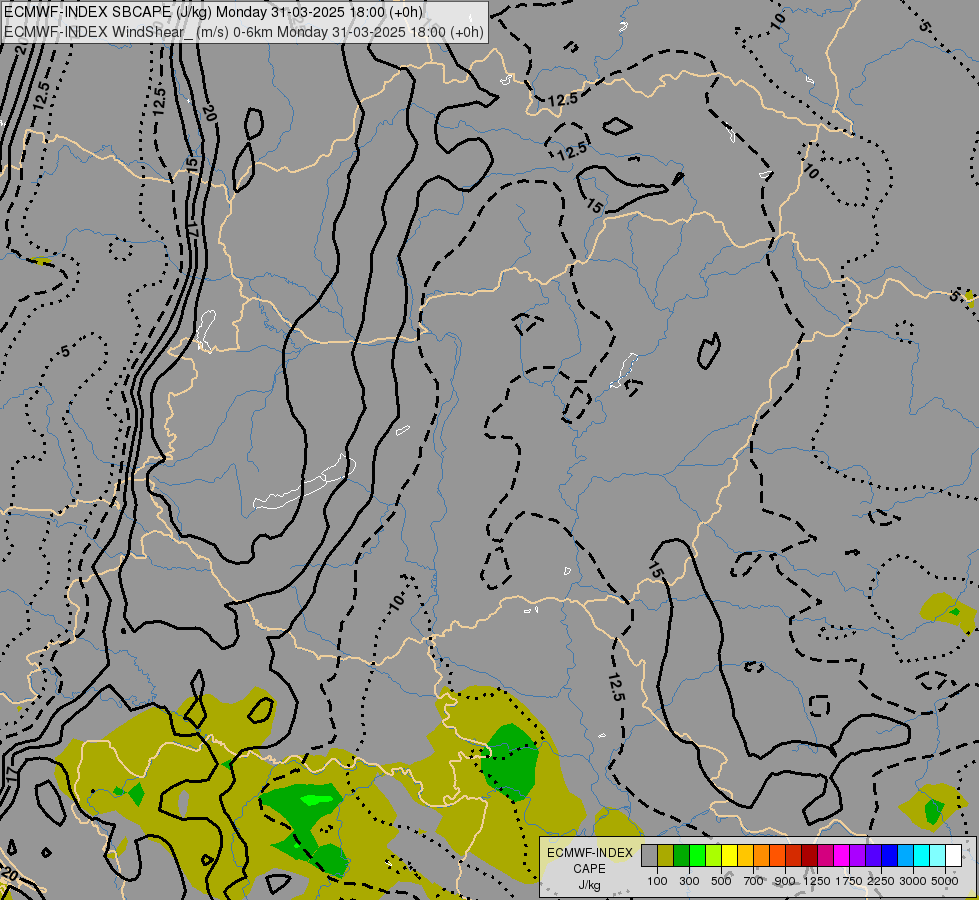Click the CAPE word in legend
The image size is (979, 900).
(x=589, y=869)
